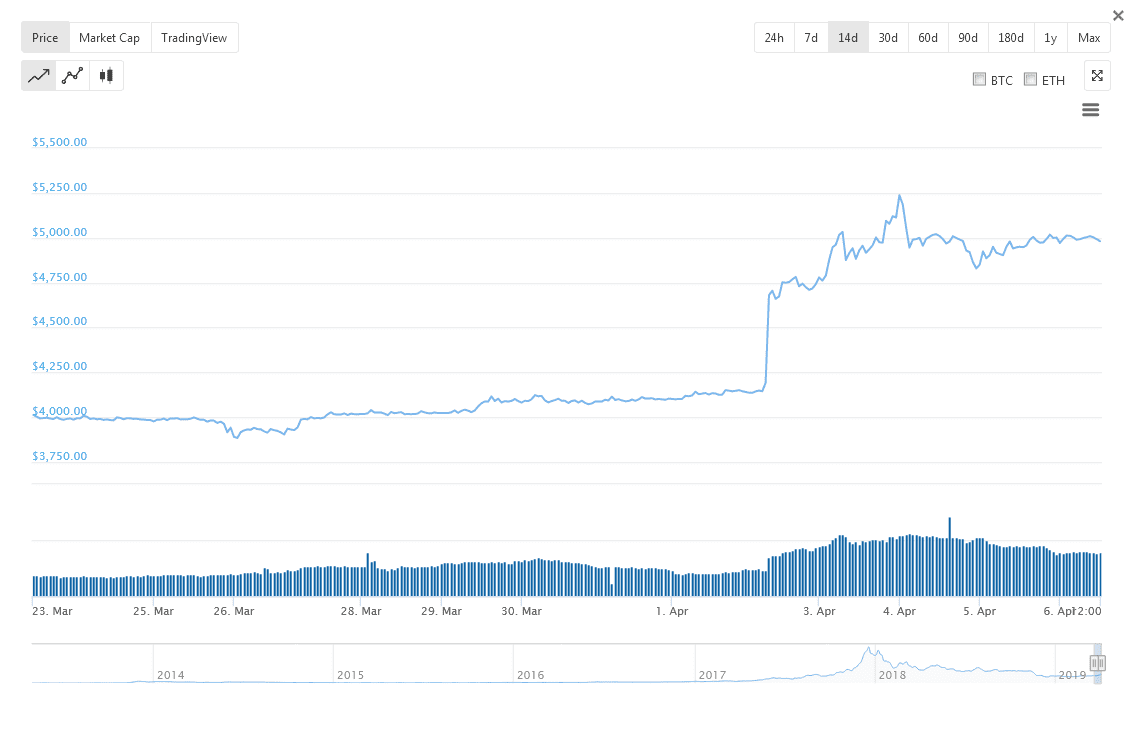1130x732 pixels.
Task: Enable the BTC checkbox
Action: click(979, 79)
